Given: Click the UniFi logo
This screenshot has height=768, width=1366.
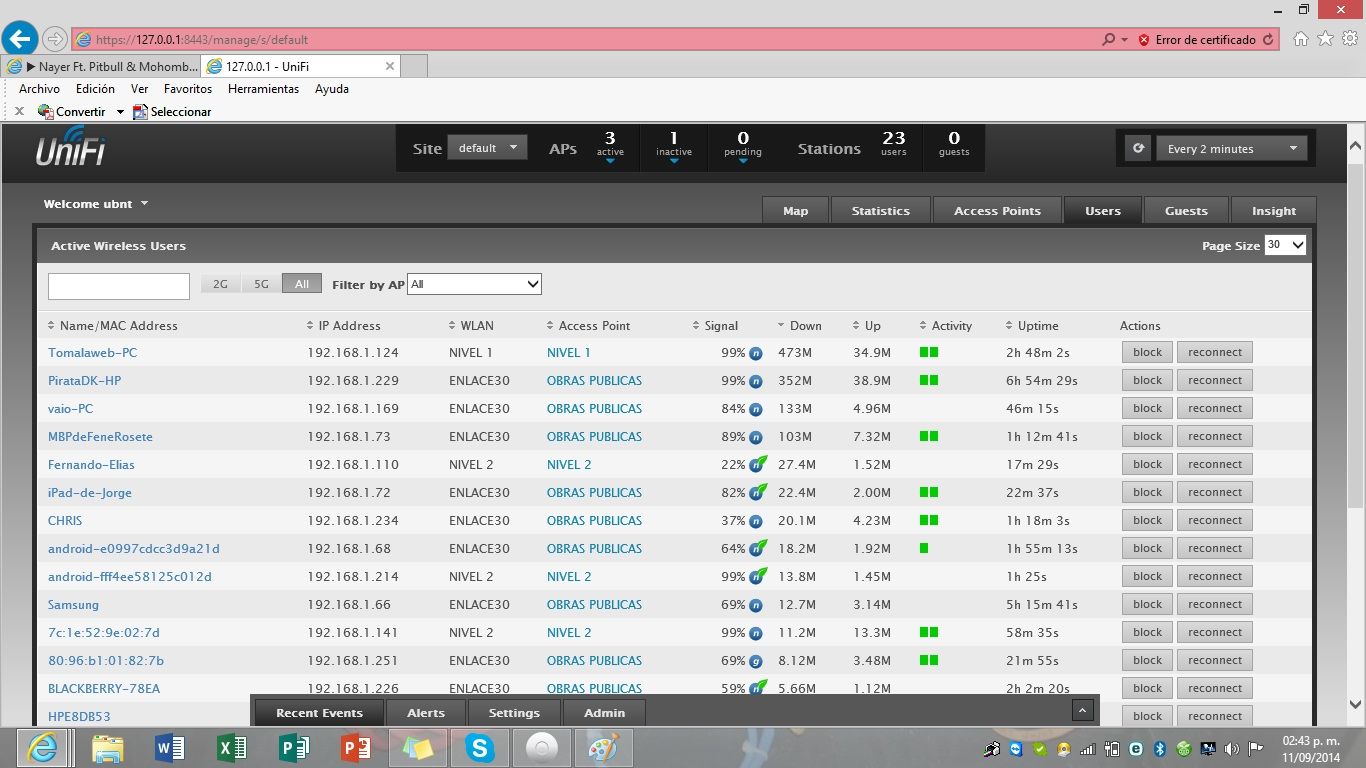Looking at the screenshot, I should (70, 149).
